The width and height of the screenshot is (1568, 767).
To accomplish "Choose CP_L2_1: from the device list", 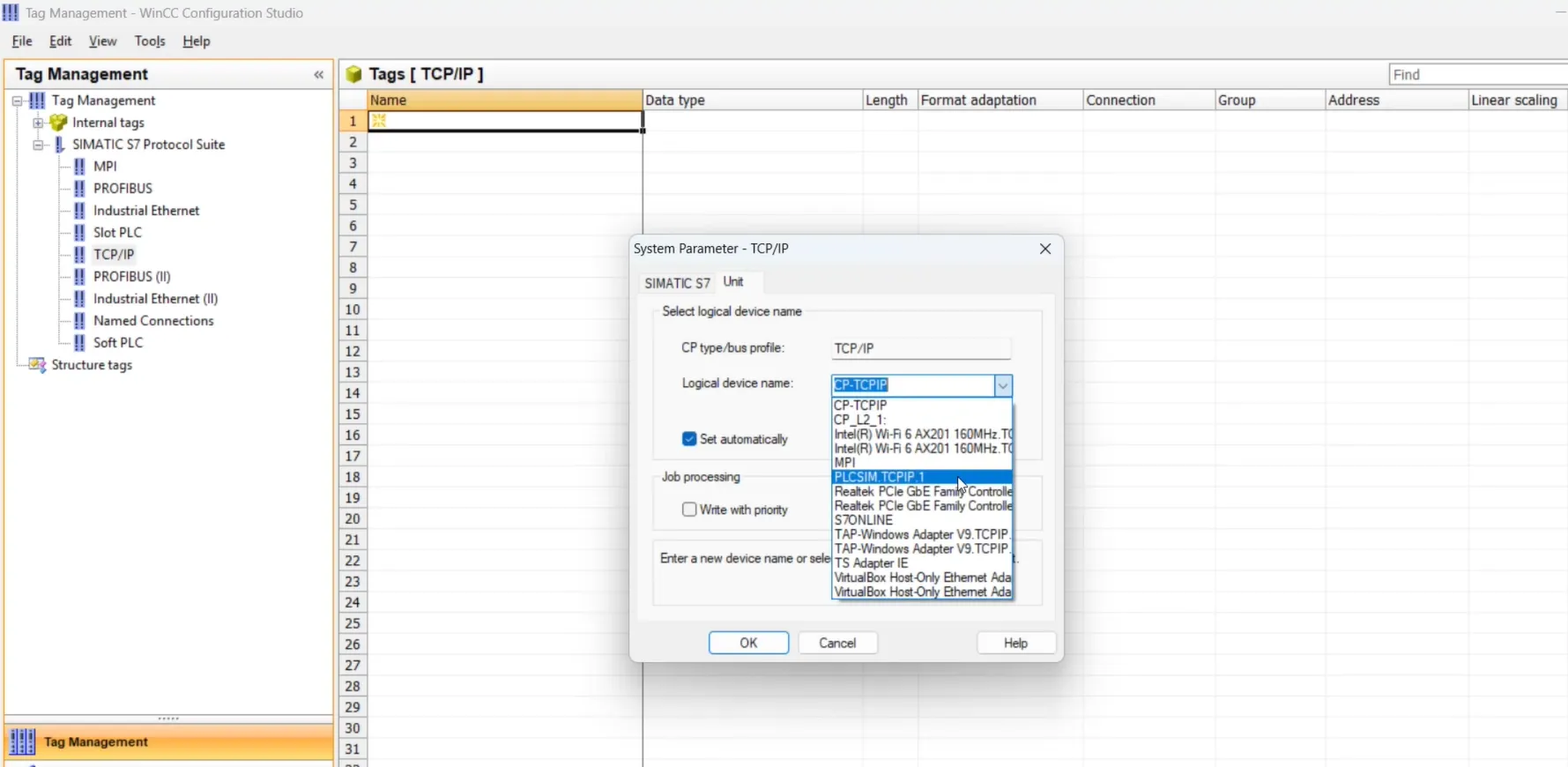I will [x=922, y=420].
